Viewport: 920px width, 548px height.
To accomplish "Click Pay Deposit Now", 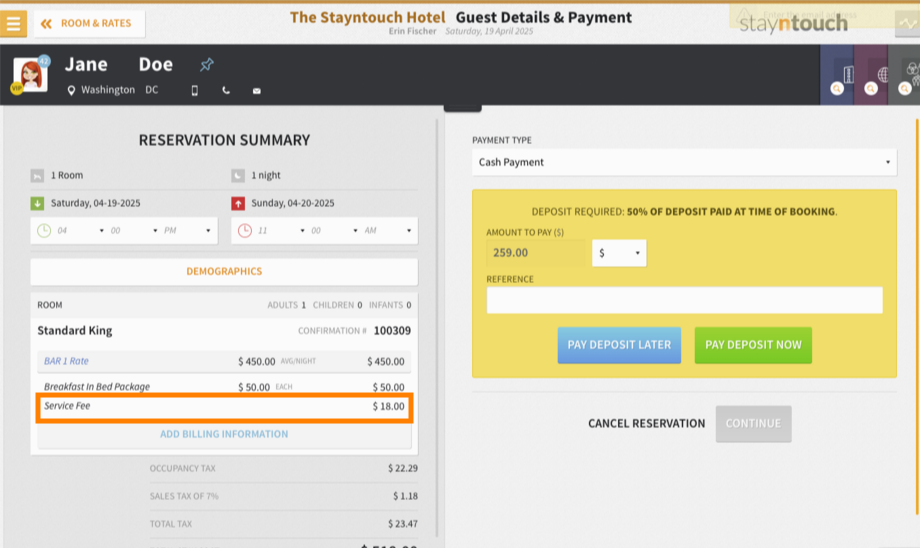I will pos(753,345).
